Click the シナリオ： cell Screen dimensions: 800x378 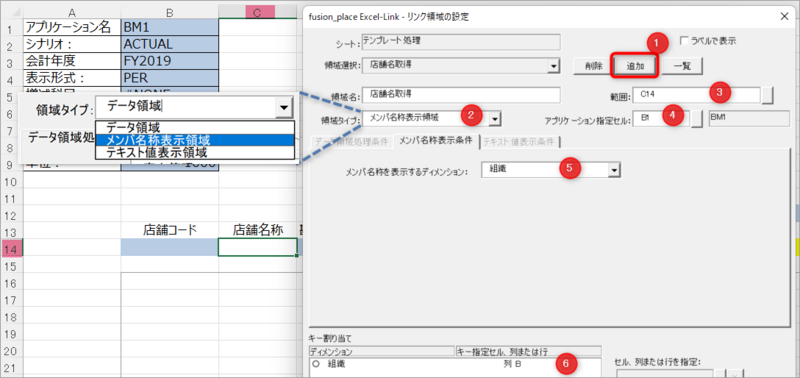[x=72, y=44]
